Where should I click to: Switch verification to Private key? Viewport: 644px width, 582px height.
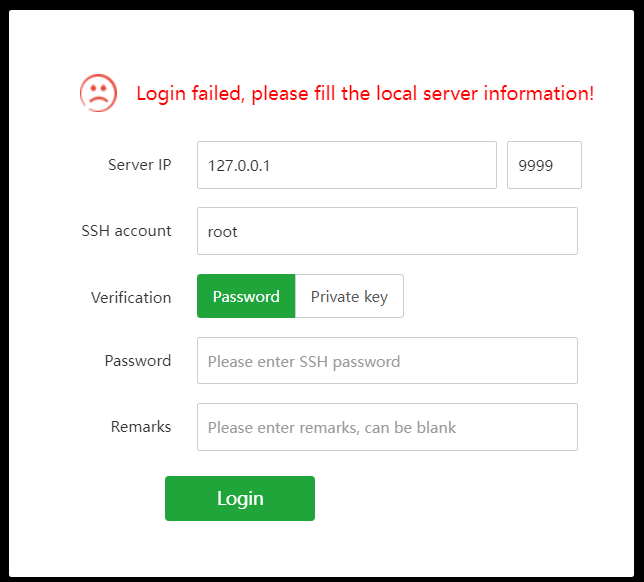[349, 296]
